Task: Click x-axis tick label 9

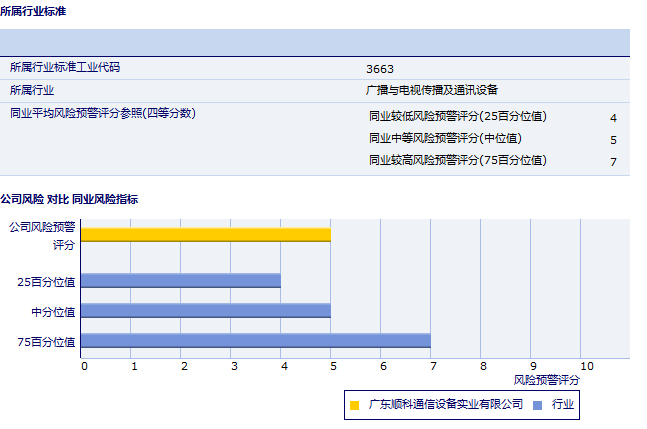Action: (x=534, y=366)
